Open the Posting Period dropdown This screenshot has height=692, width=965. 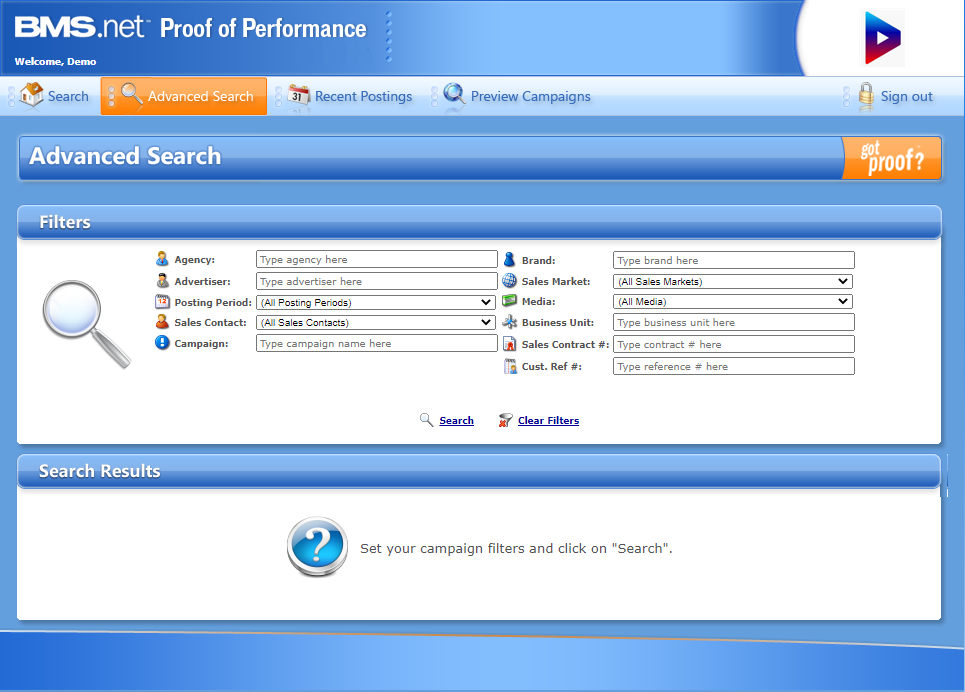(376, 302)
